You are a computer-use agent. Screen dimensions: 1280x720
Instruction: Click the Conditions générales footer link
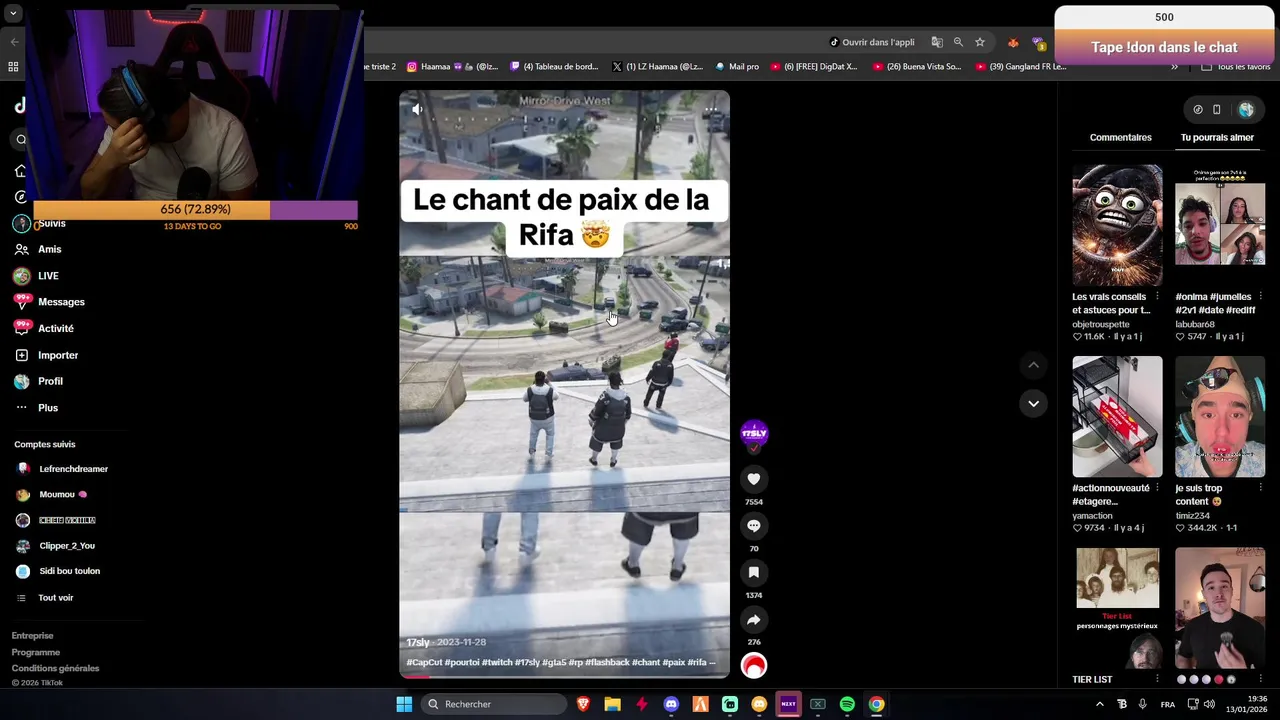pos(55,668)
